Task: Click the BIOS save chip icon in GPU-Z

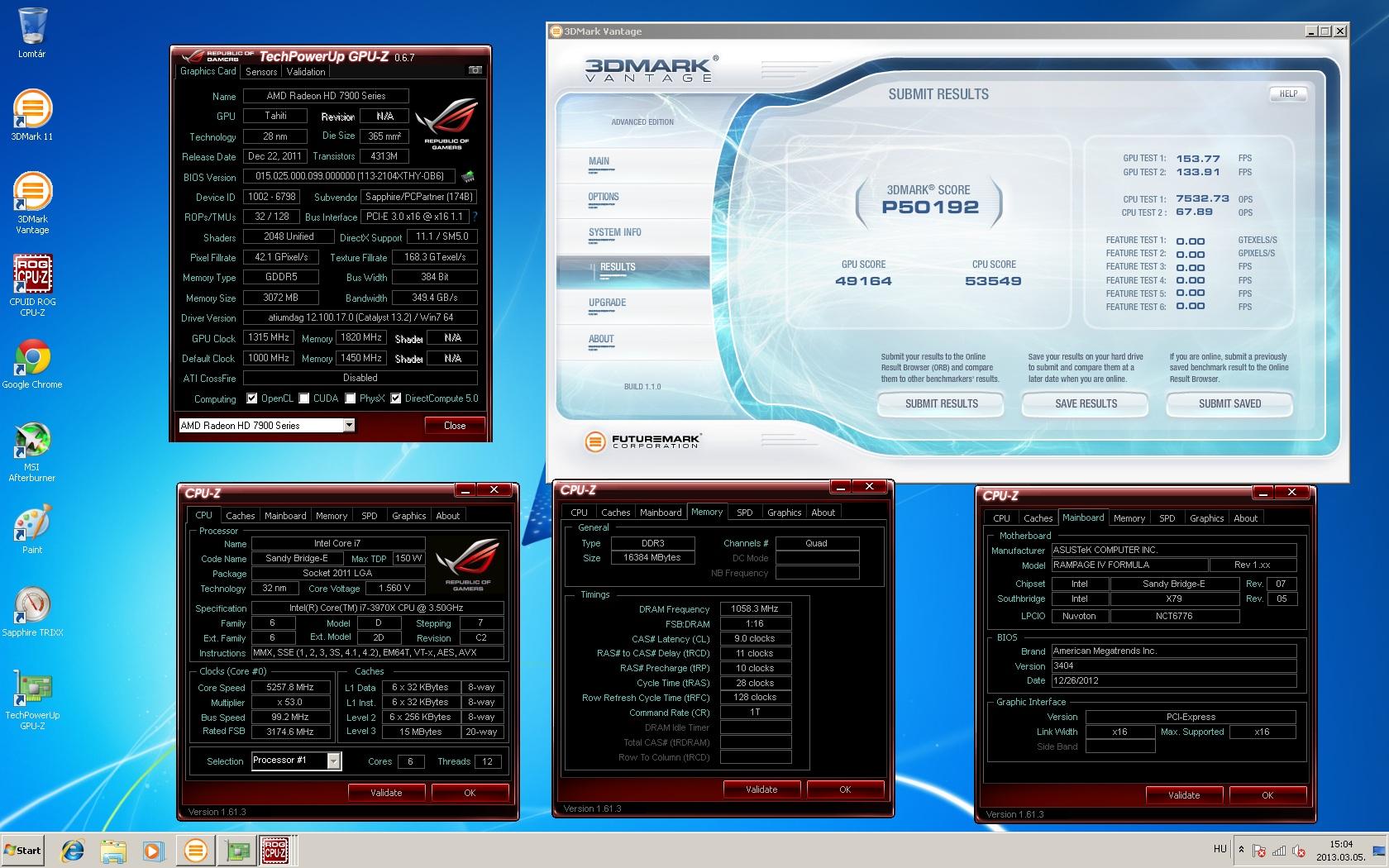Action: coord(468,176)
